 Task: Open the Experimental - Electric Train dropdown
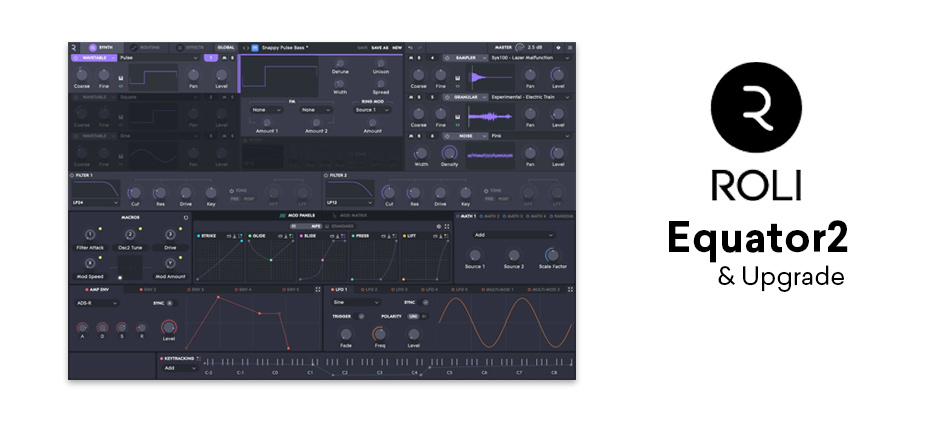(530, 97)
